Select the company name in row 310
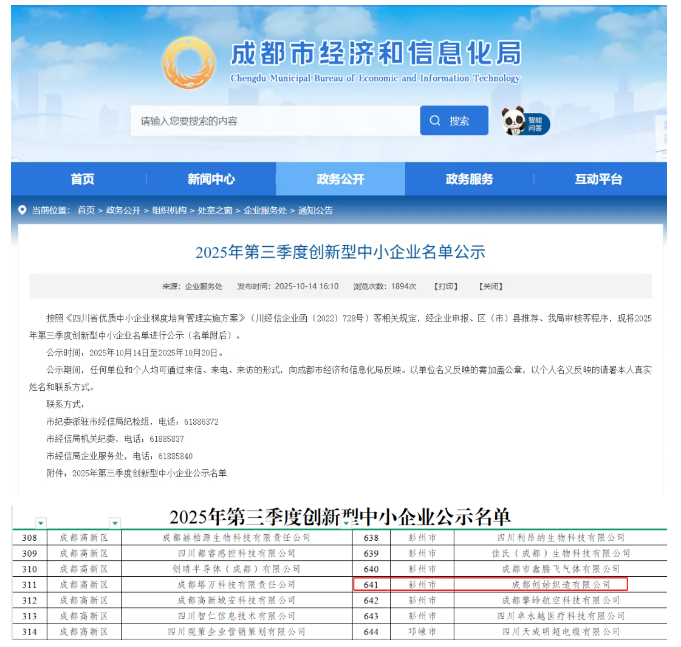681x647 pixels. (x=236, y=569)
